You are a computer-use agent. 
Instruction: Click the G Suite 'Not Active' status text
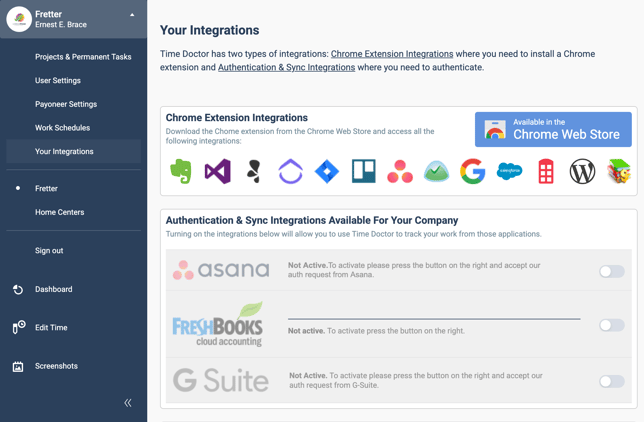click(x=416, y=380)
